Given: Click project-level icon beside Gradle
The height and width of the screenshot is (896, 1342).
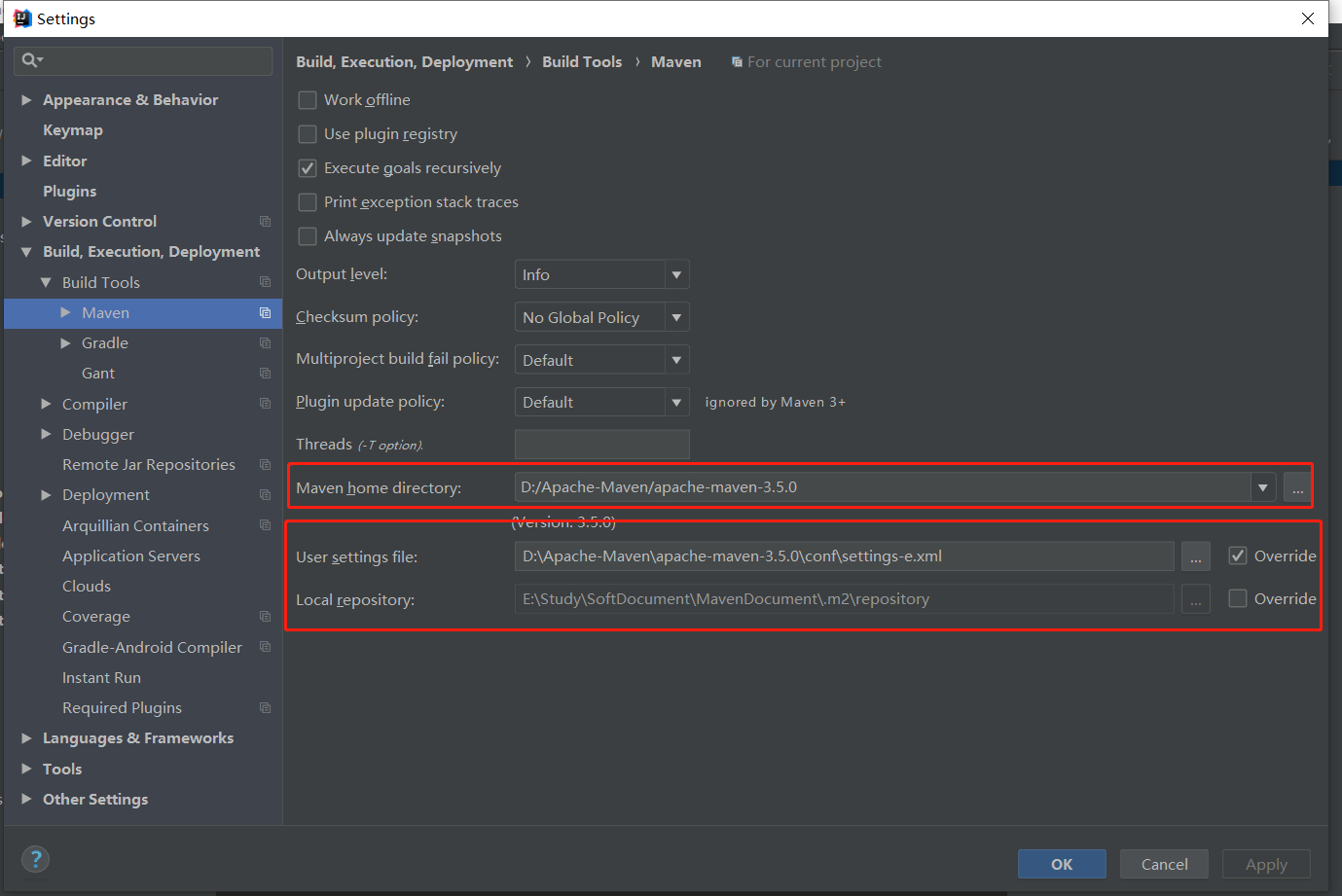Looking at the screenshot, I should tap(265, 343).
